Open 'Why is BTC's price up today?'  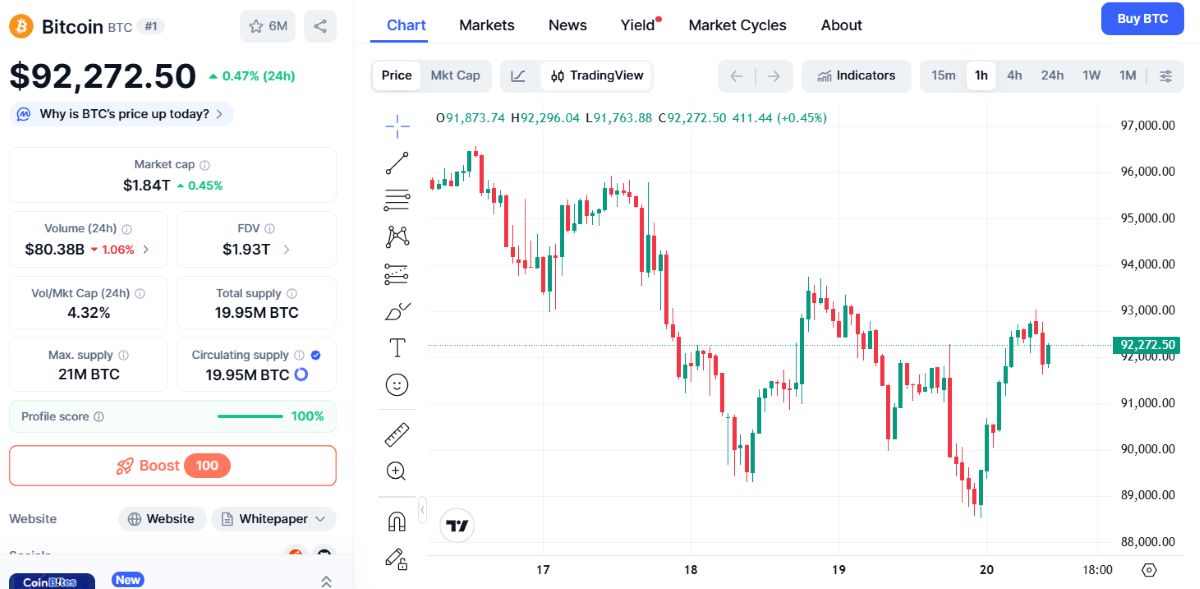122,114
